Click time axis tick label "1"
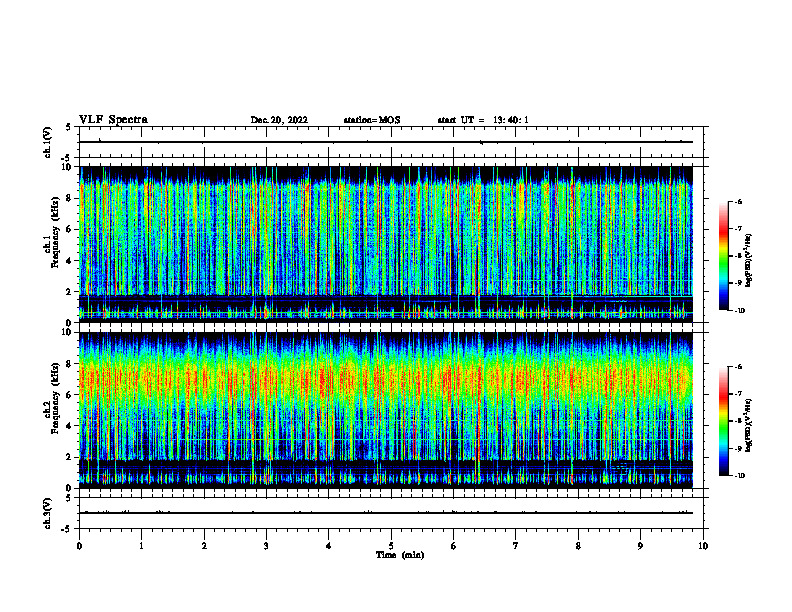792x612 pixels. 142,546
